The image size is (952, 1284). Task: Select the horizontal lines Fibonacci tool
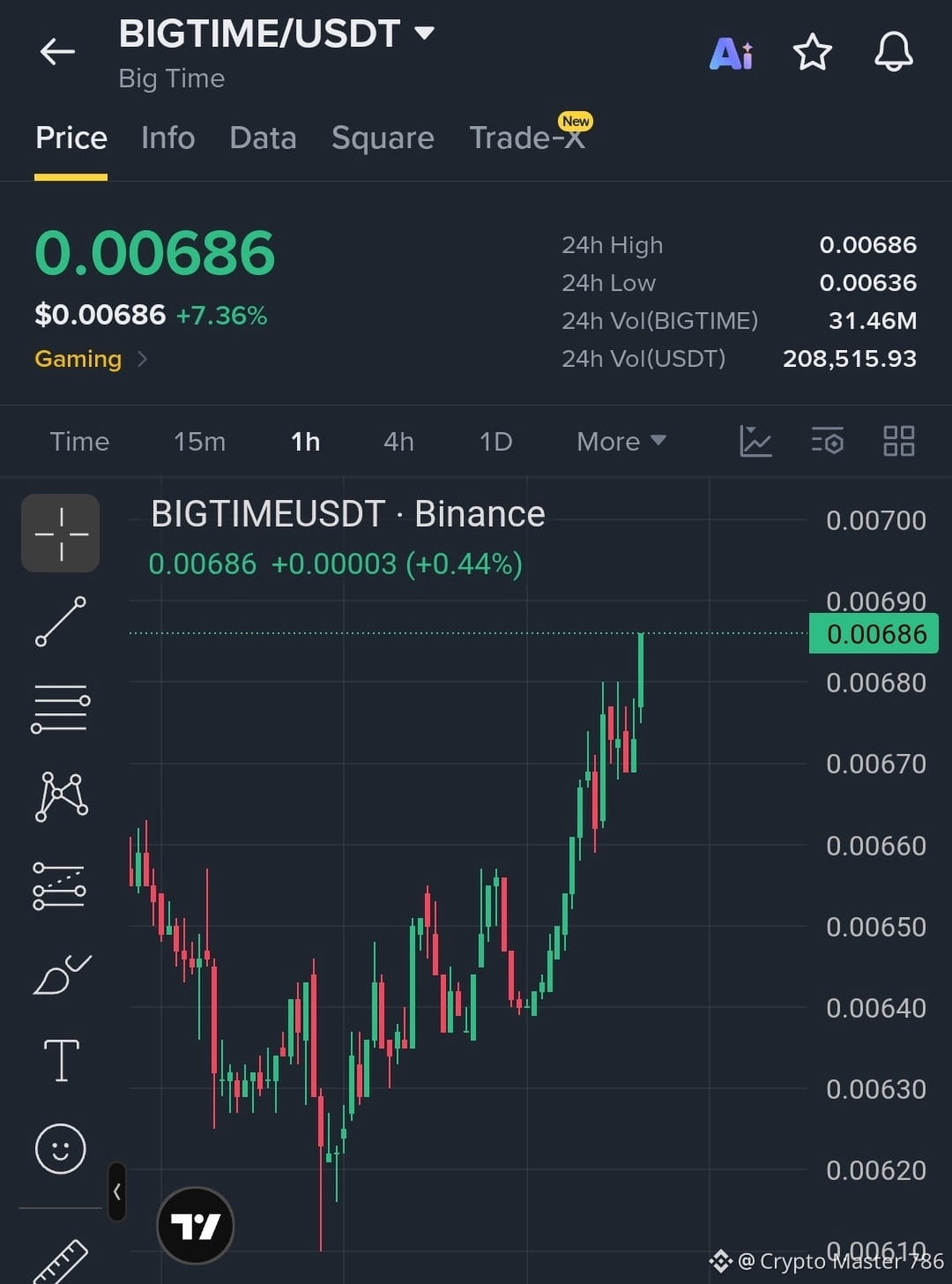click(x=61, y=709)
